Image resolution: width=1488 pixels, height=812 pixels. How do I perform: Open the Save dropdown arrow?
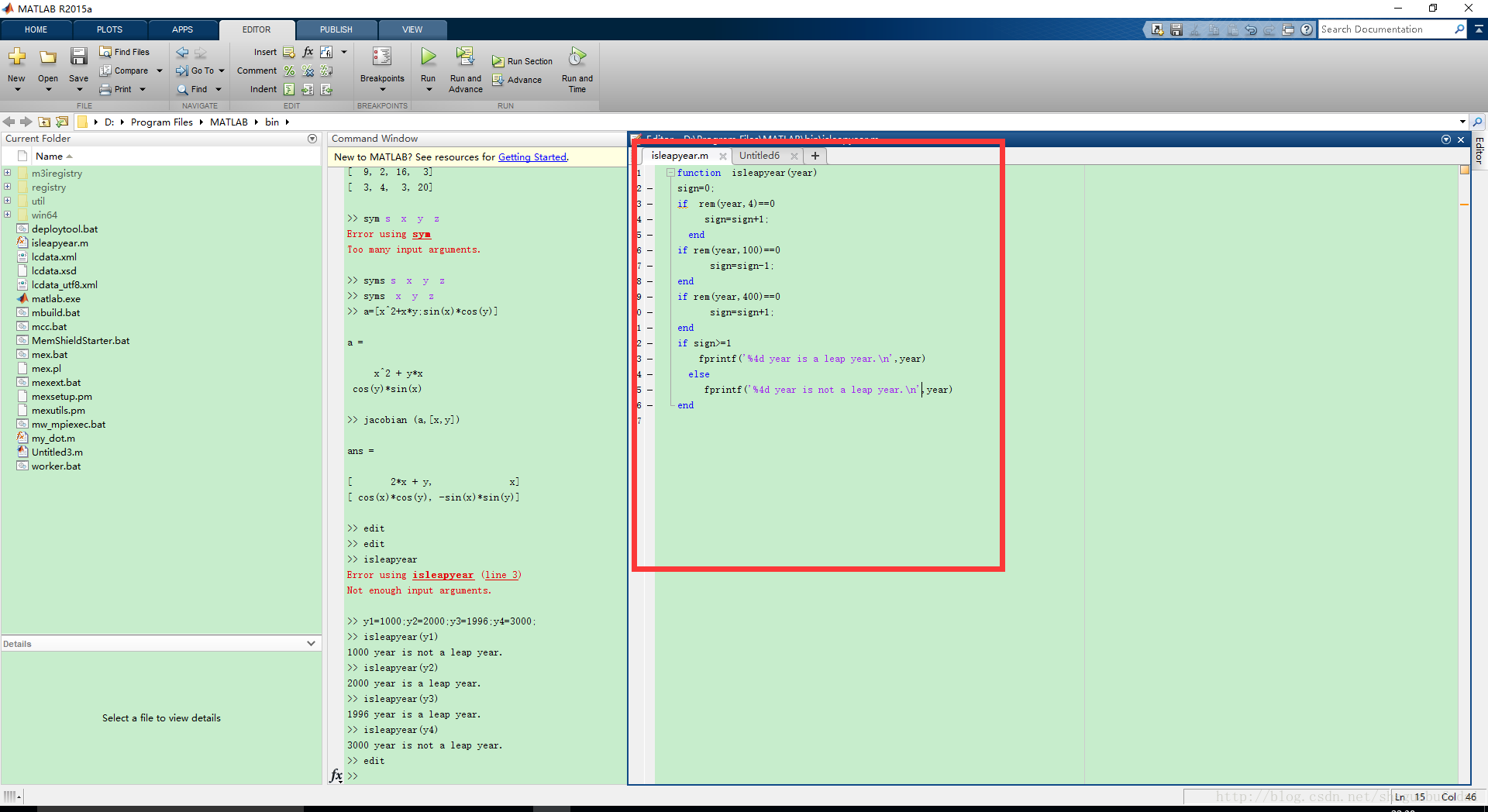pos(78,90)
